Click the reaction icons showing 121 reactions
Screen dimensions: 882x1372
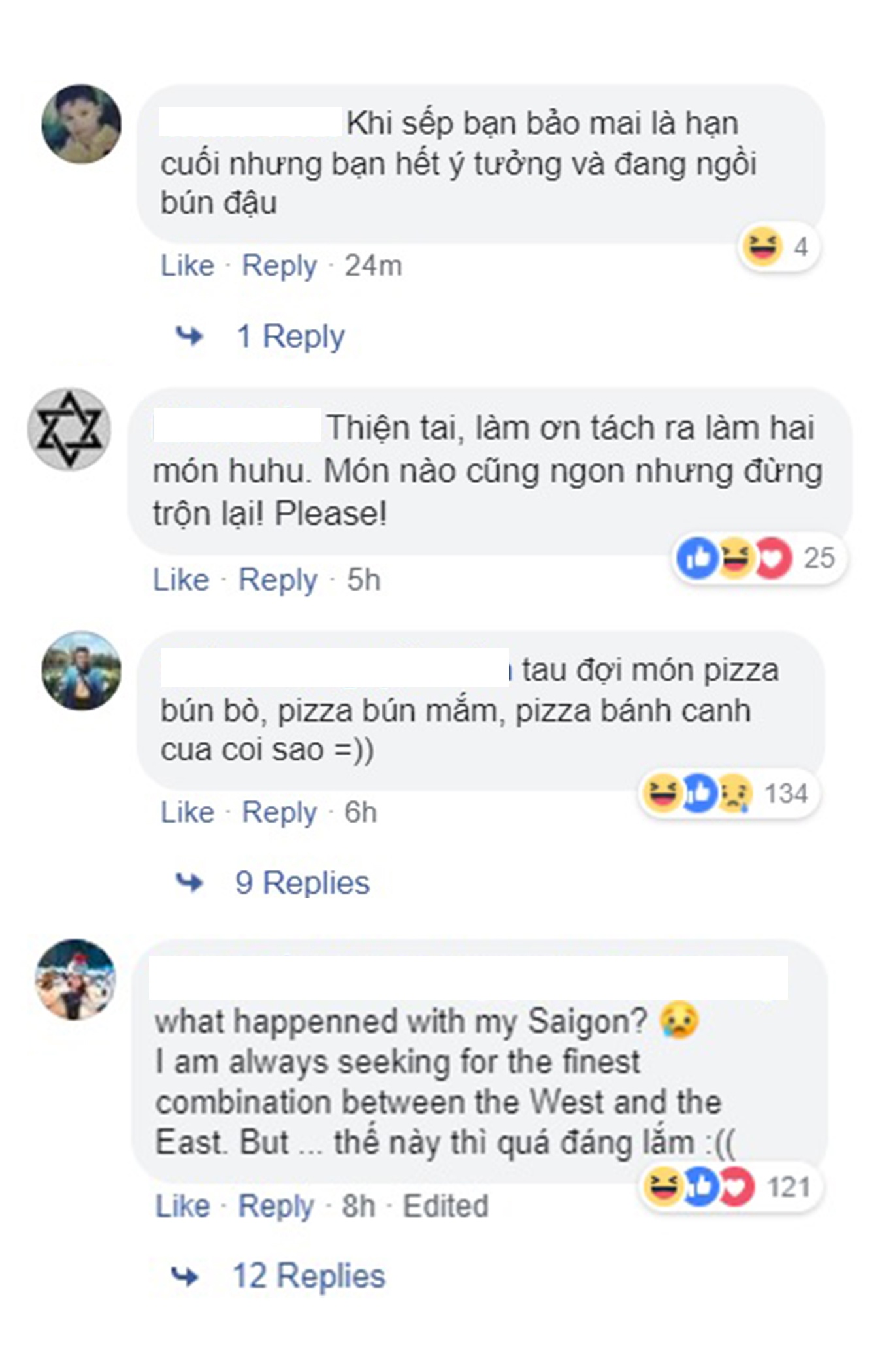pos(699,1186)
